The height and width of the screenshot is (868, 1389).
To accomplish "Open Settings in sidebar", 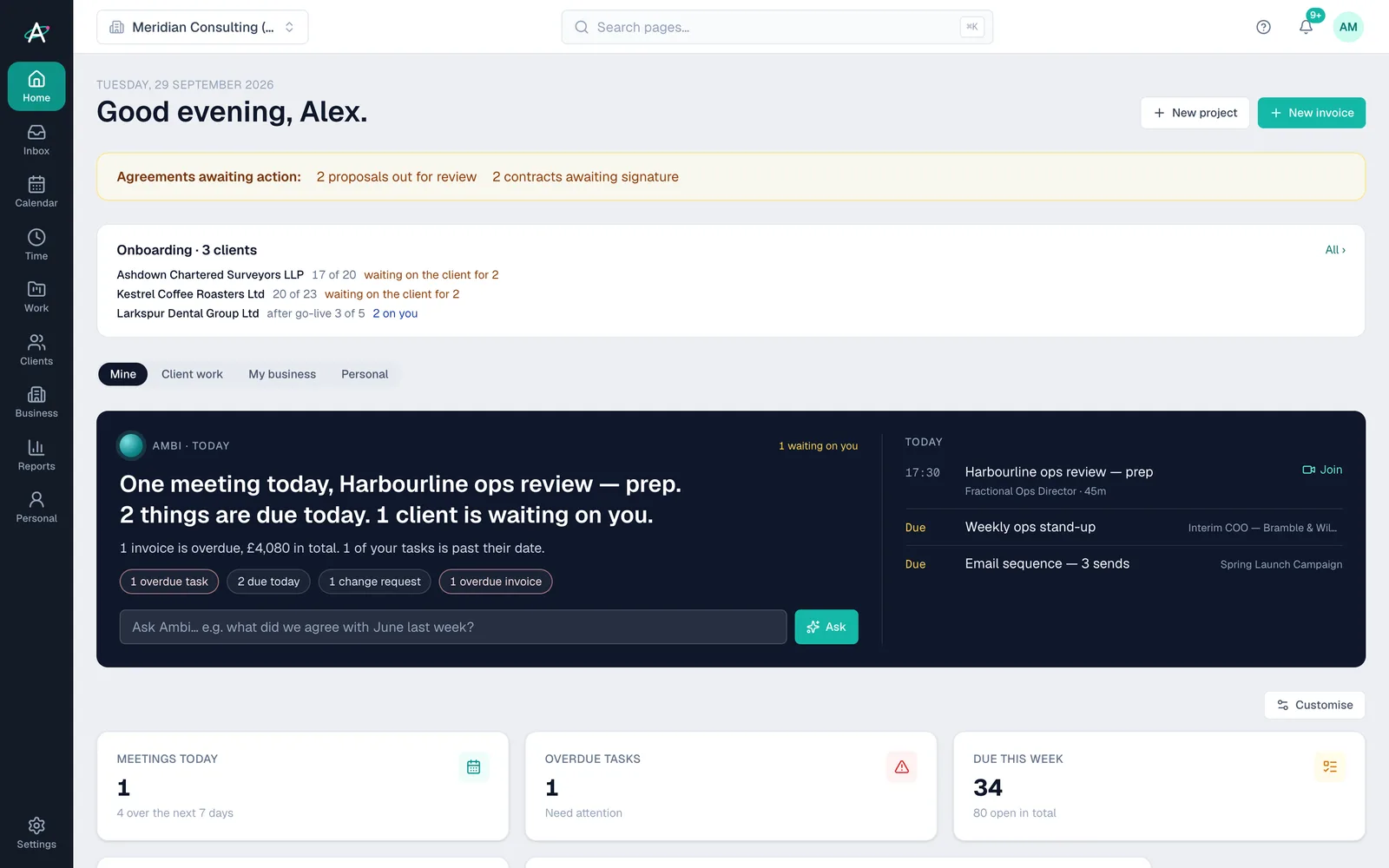I will click(x=36, y=832).
